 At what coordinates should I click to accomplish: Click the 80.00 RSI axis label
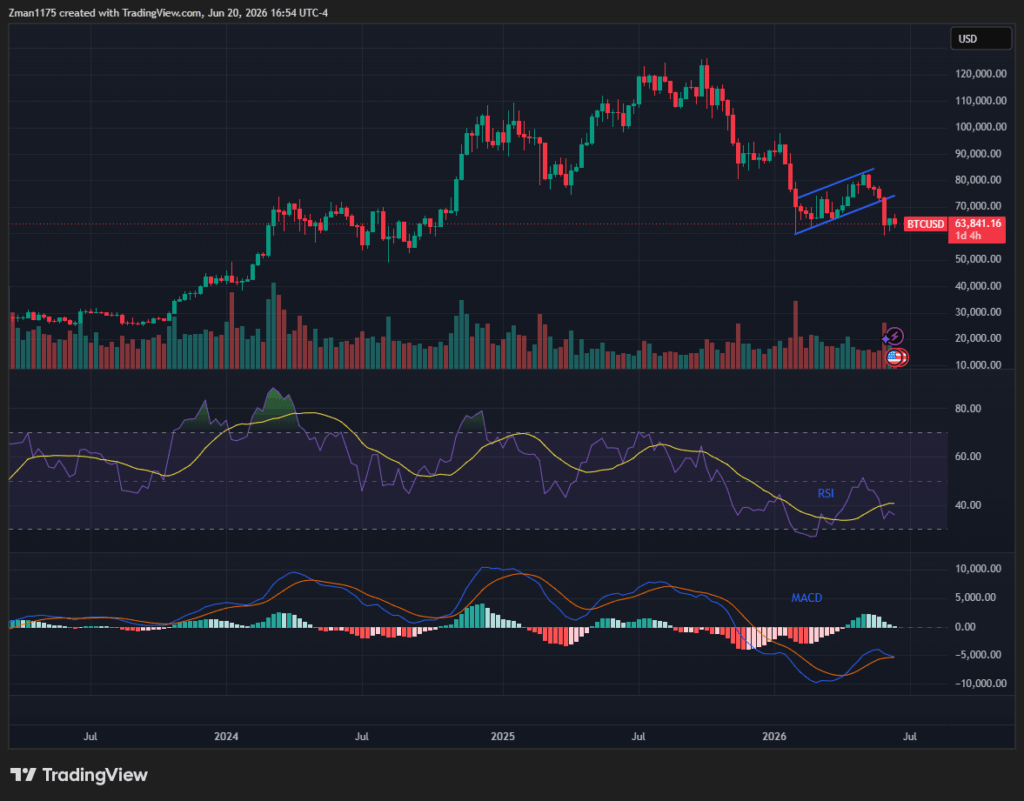coord(968,409)
